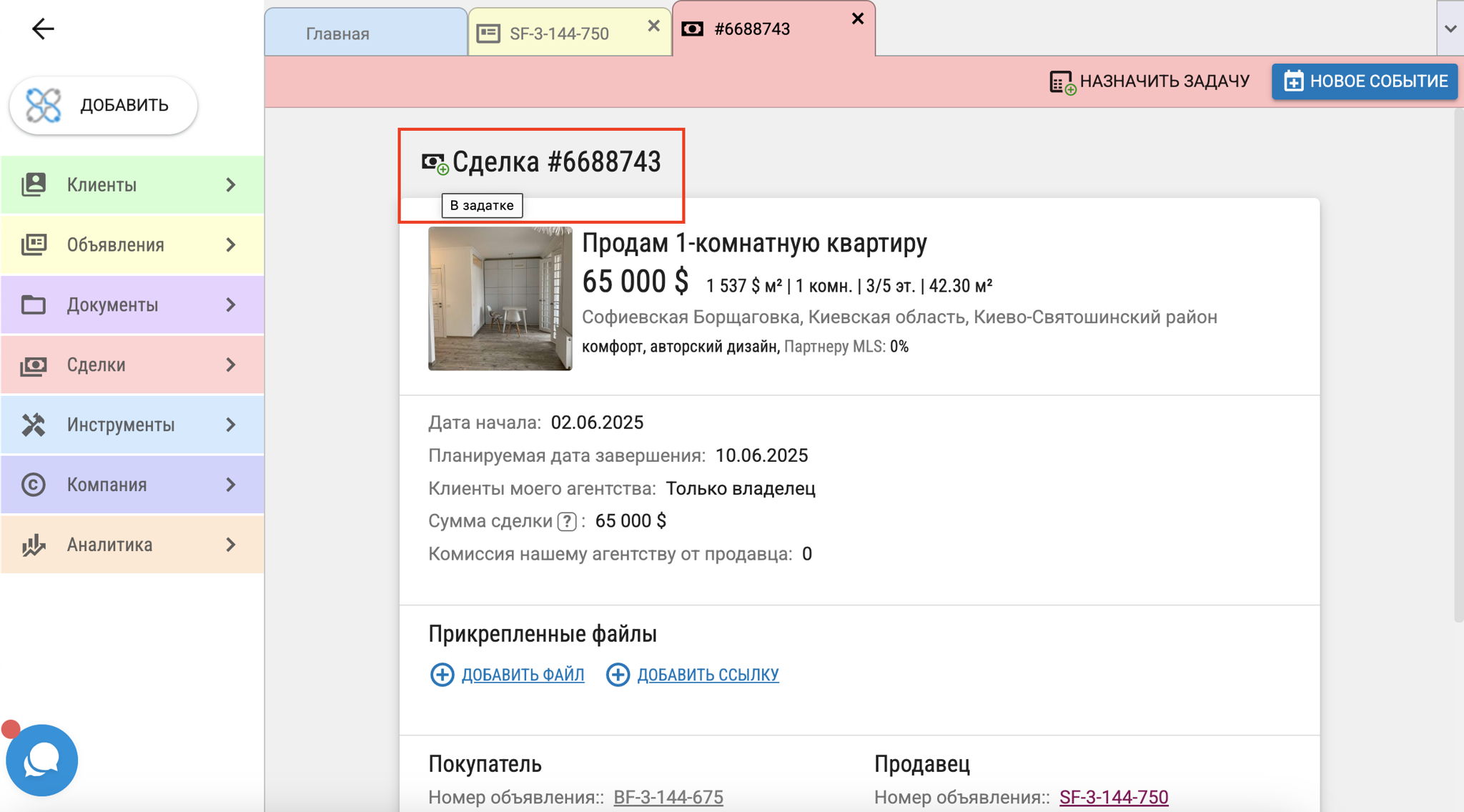Click the Компания copyright icon
This screenshot has height=812, width=1464.
click(34, 485)
